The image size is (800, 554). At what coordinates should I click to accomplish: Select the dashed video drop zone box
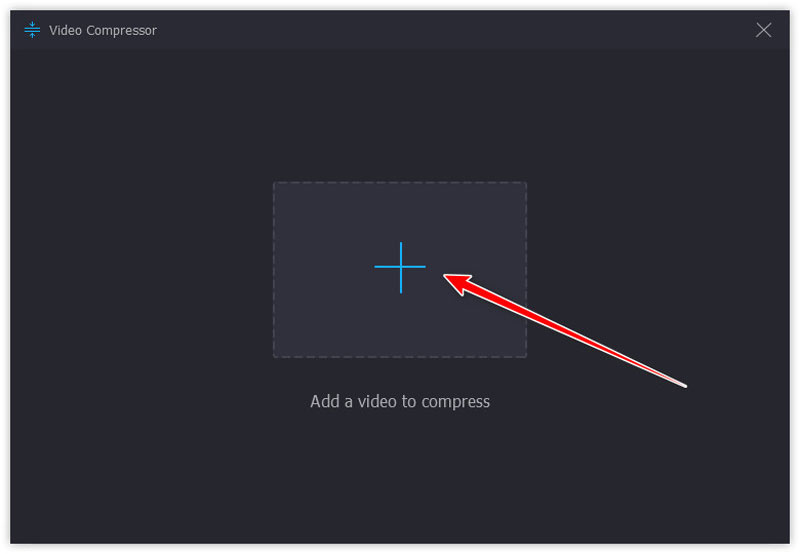coord(400,269)
